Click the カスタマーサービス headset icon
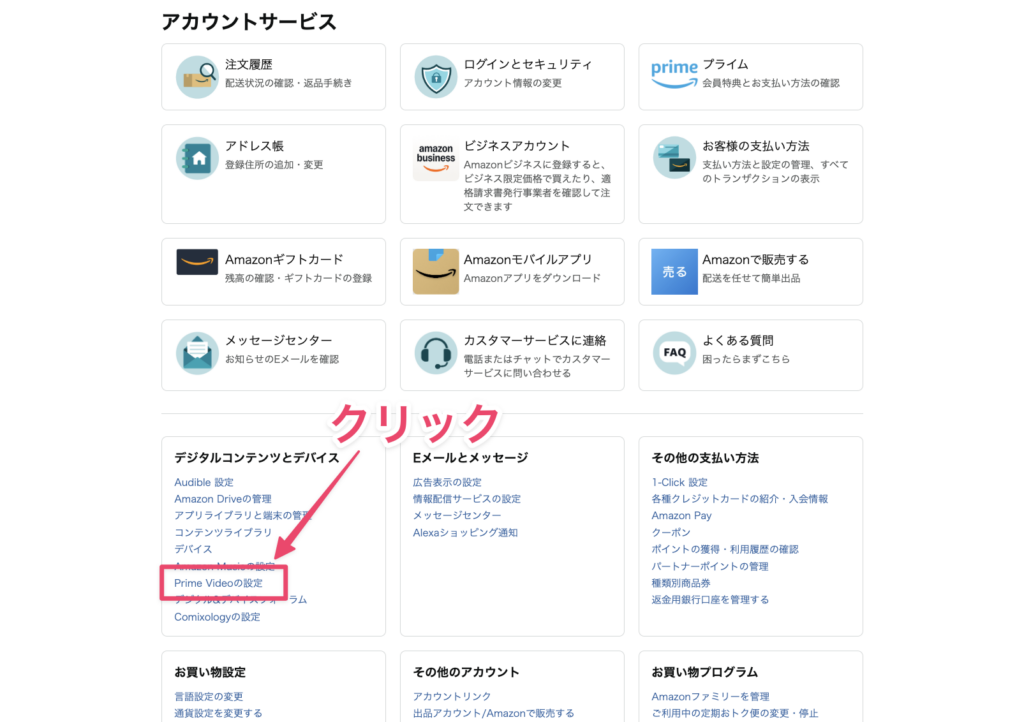Image resolution: width=1024 pixels, height=722 pixels. coord(436,353)
